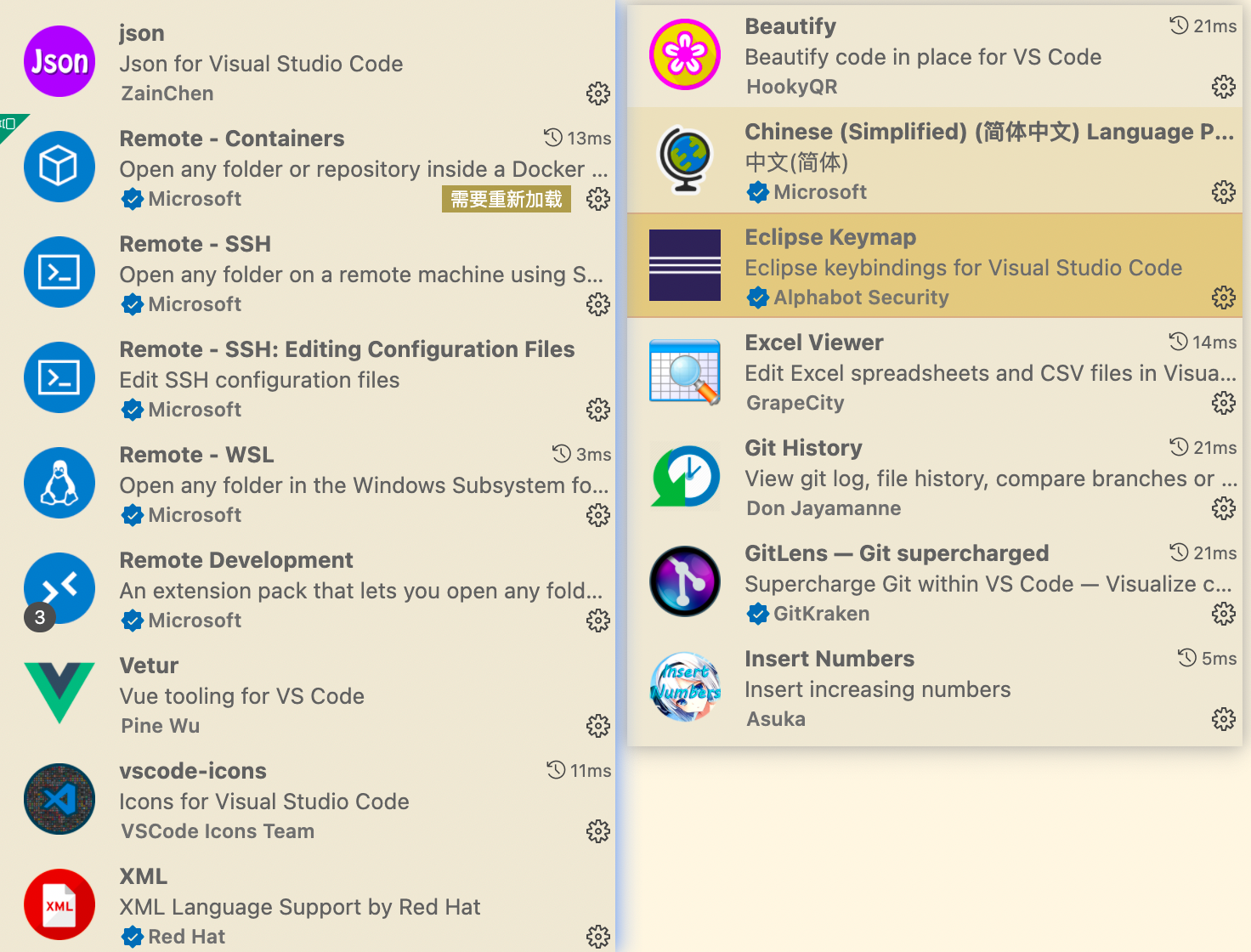
Task: Click the 5ms activation time on Insert Numbers
Action: [x=1208, y=658]
